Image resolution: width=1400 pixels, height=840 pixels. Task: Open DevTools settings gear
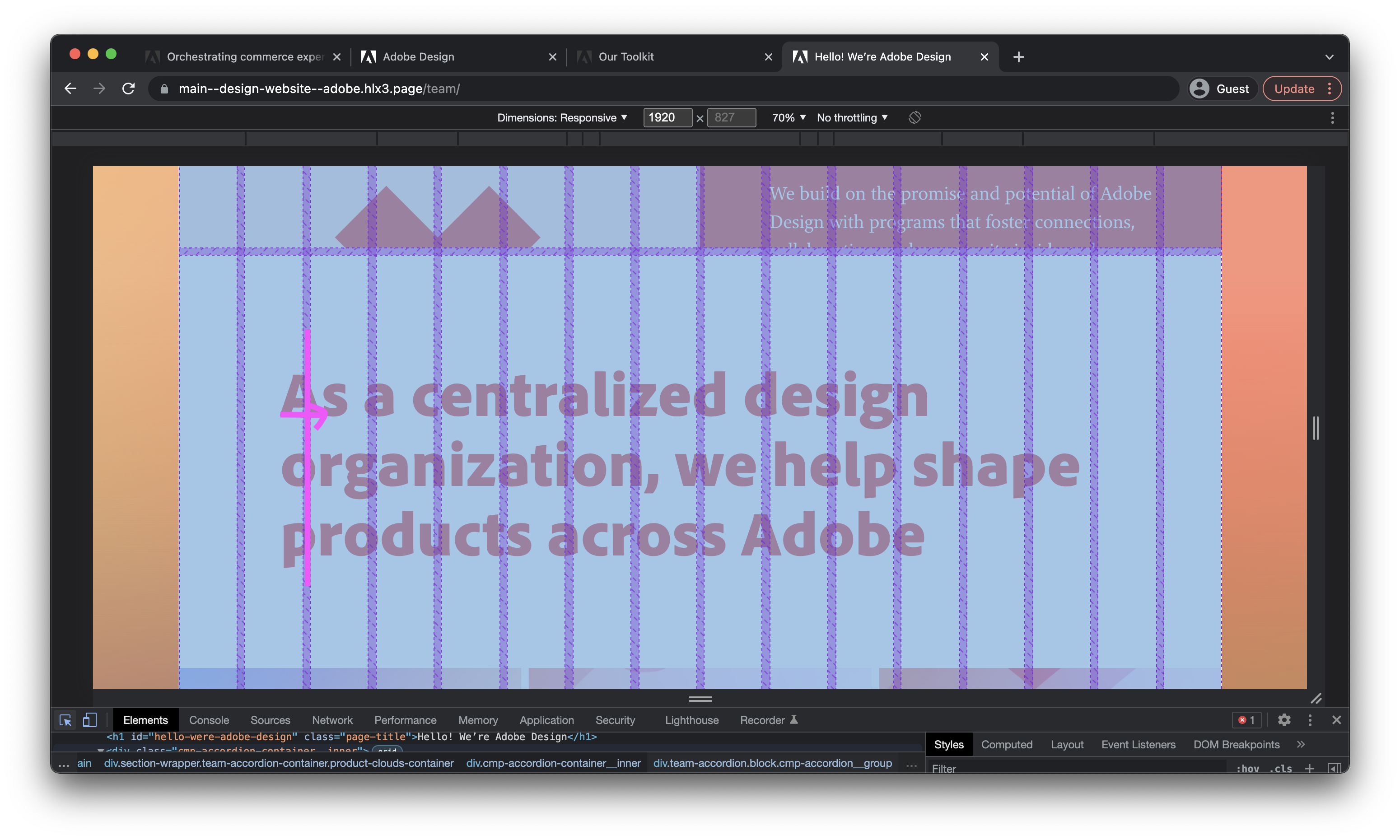pyautogui.click(x=1284, y=720)
